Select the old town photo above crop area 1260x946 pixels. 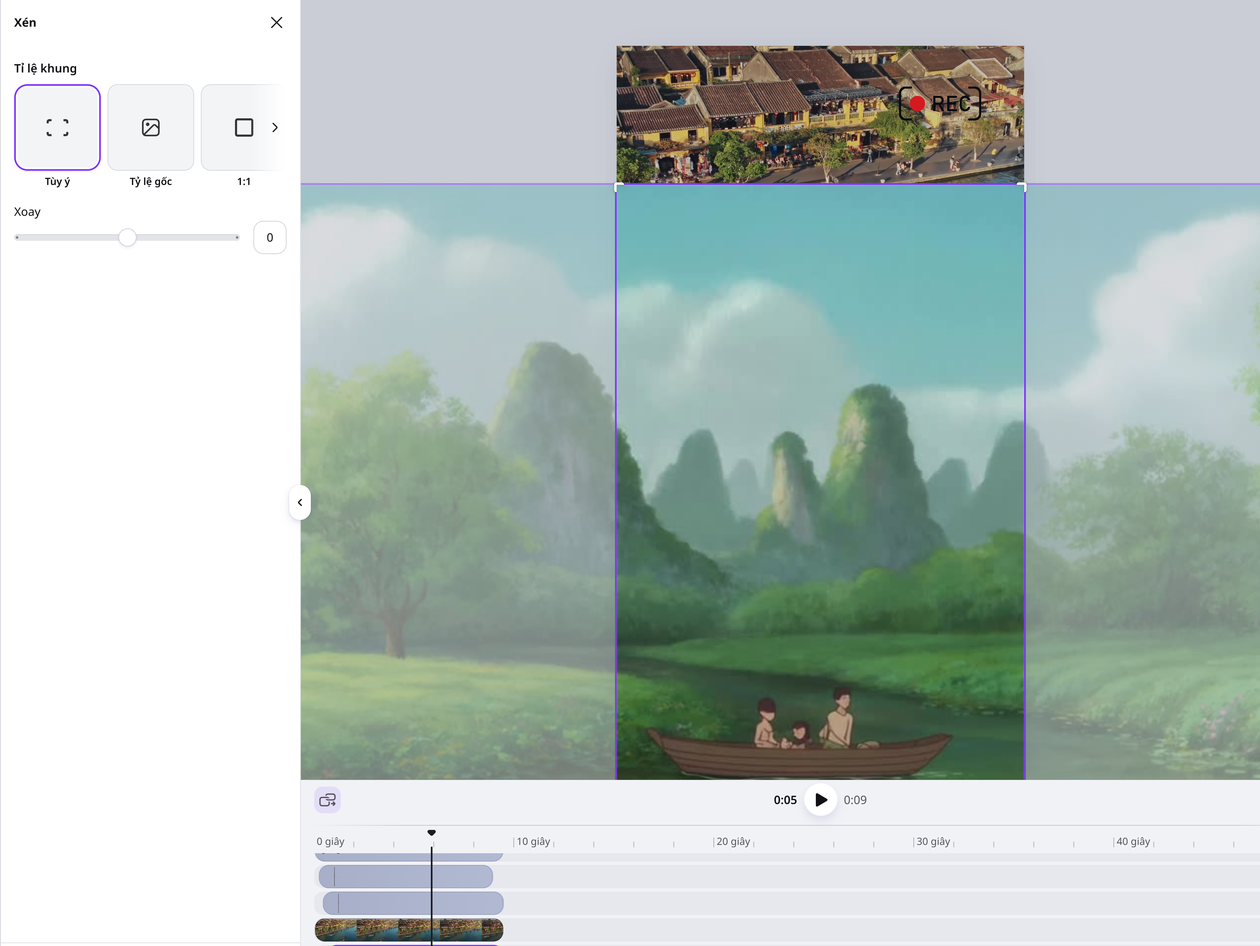pos(820,114)
